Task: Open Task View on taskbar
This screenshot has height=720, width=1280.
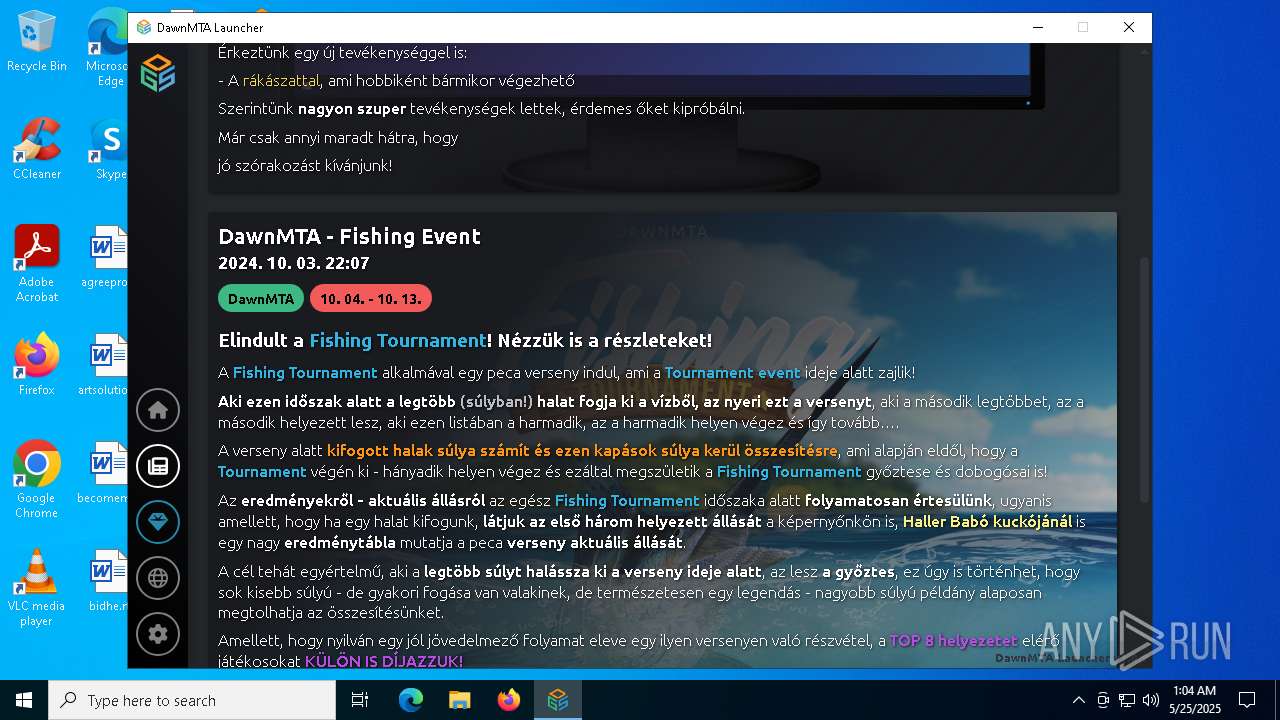Action: [361, 700]
